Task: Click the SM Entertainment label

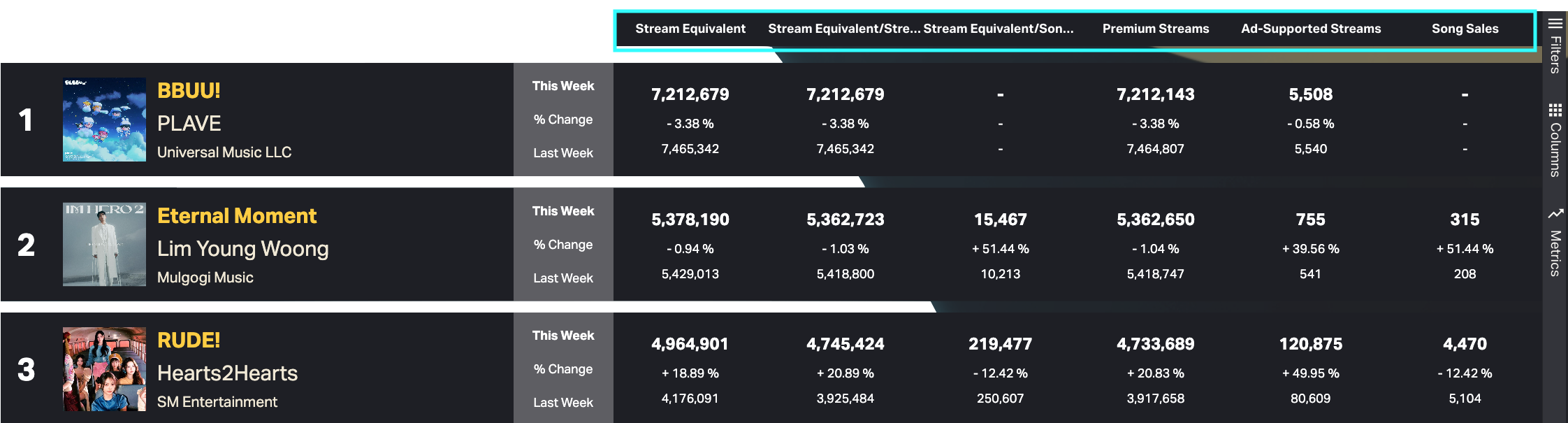Action: pos(217,402)
